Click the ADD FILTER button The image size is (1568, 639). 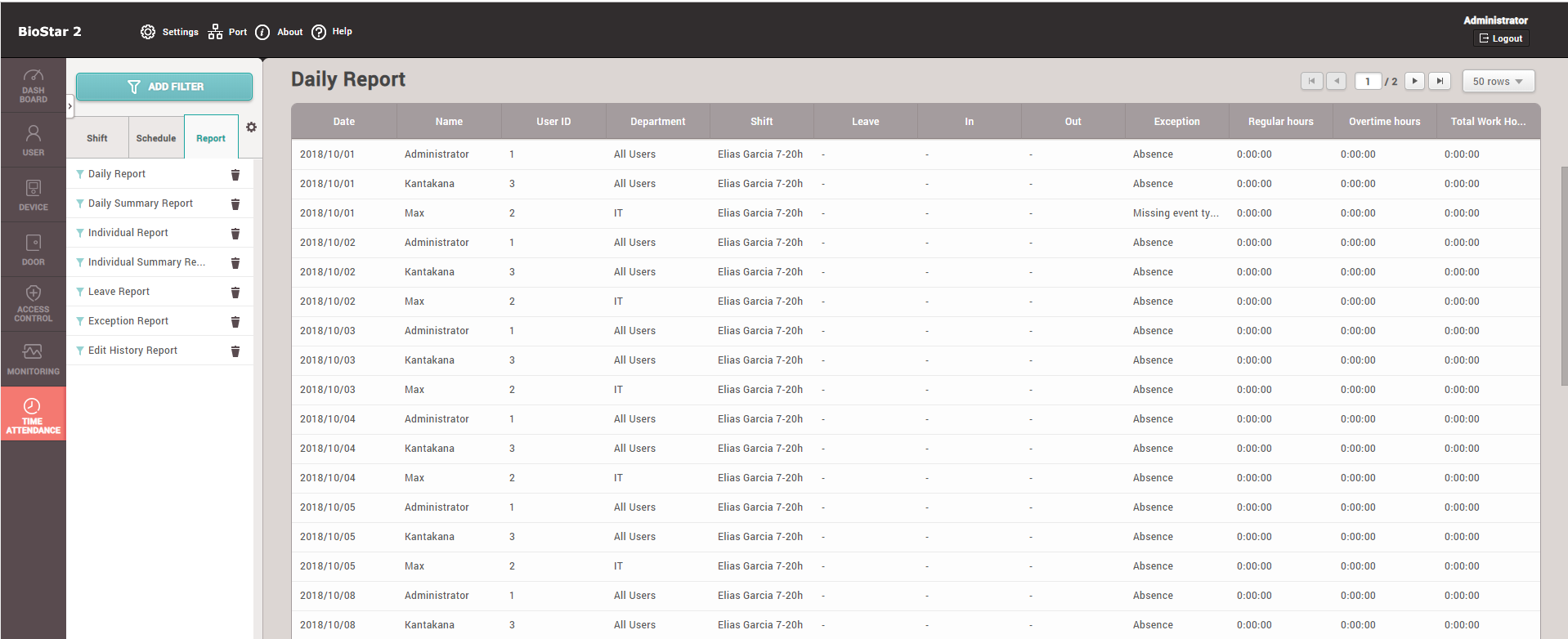(164, 87)
